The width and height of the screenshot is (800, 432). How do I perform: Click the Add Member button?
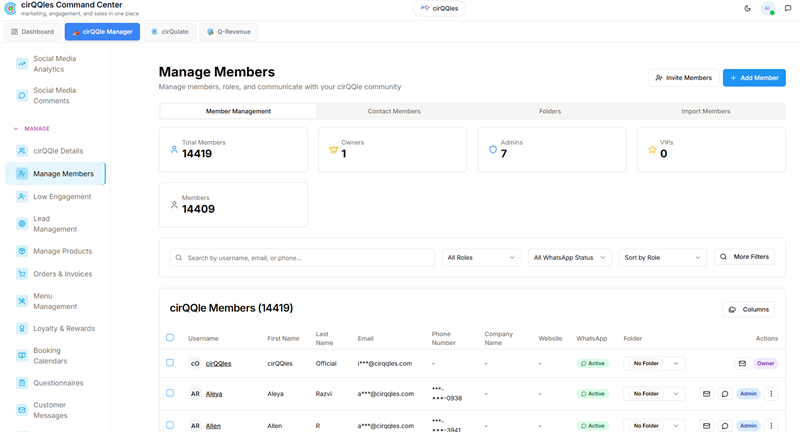[x=754, y=78]
